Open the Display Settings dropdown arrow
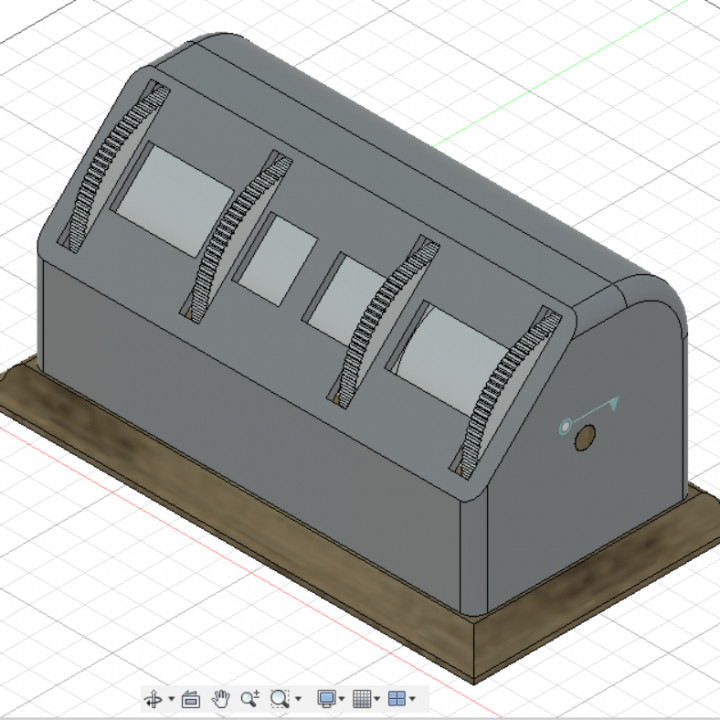Image resolution: width=720 pixels, height=720 pixels. [x=343, y=699]
